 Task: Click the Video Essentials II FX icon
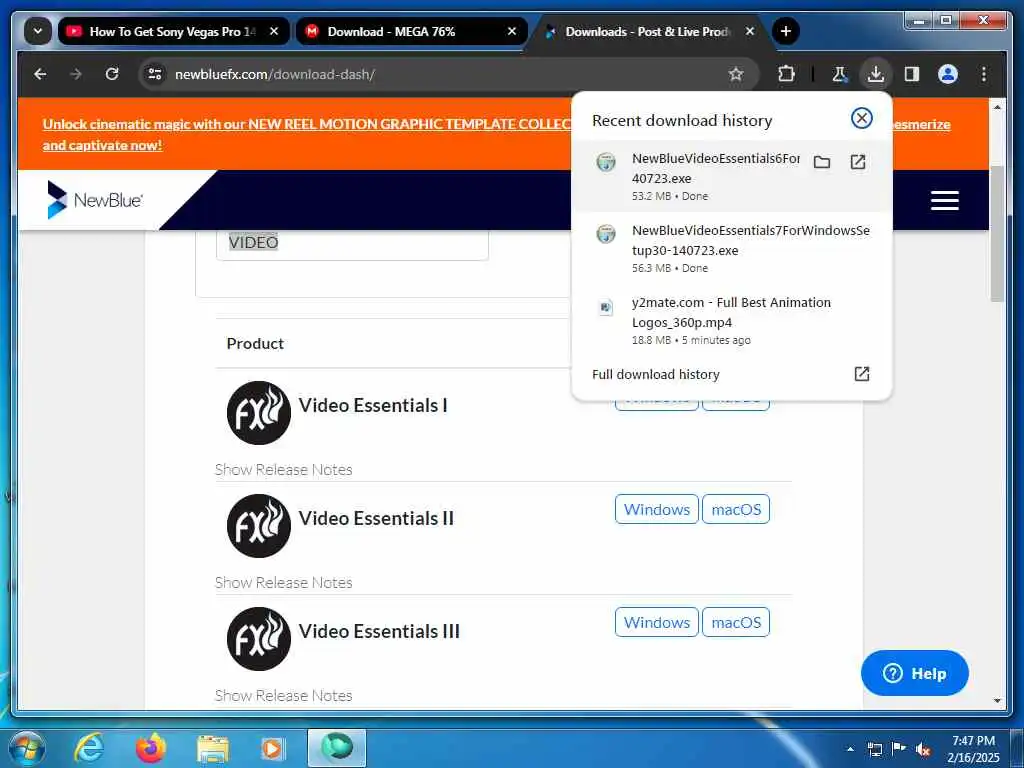click(259, 526)
